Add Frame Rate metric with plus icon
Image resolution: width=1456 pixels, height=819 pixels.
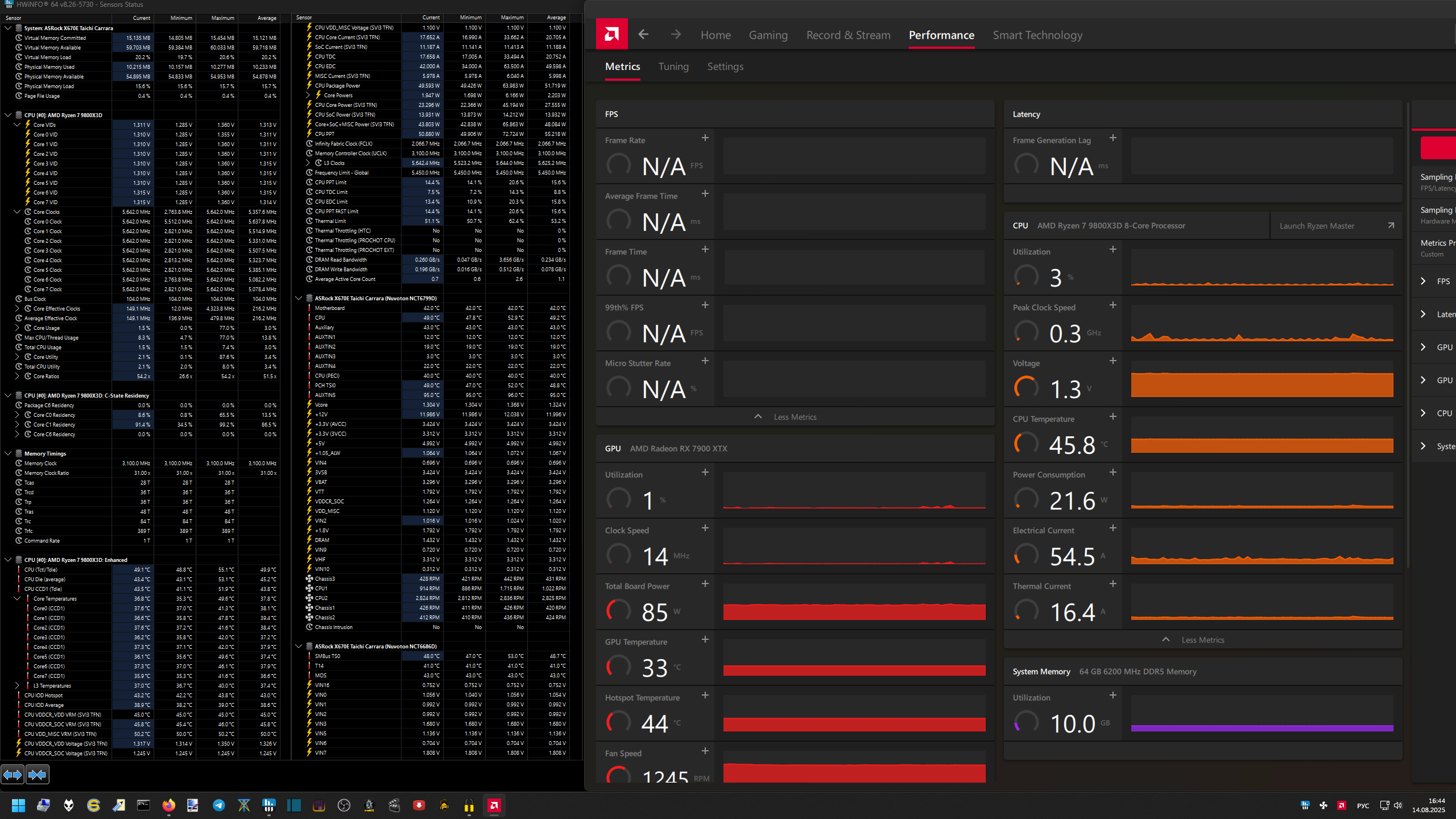click(705, 138)
